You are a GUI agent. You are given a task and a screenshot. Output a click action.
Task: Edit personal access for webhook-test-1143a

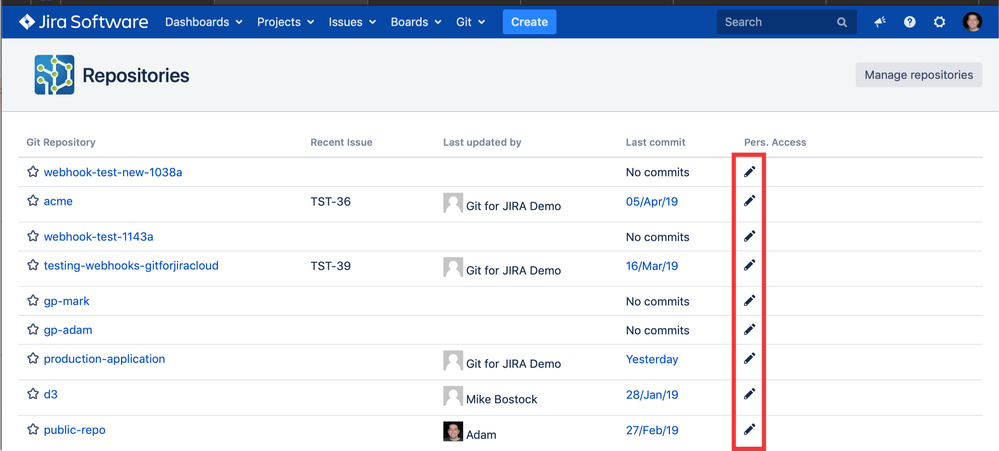[x=749, y=236]
